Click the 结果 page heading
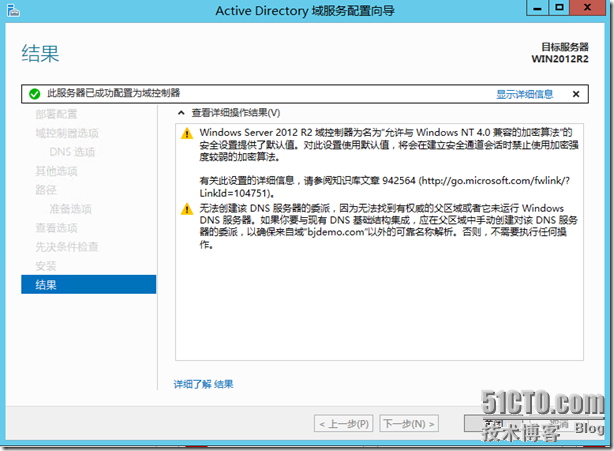This screenshot has height=451, width=614. 40,54
